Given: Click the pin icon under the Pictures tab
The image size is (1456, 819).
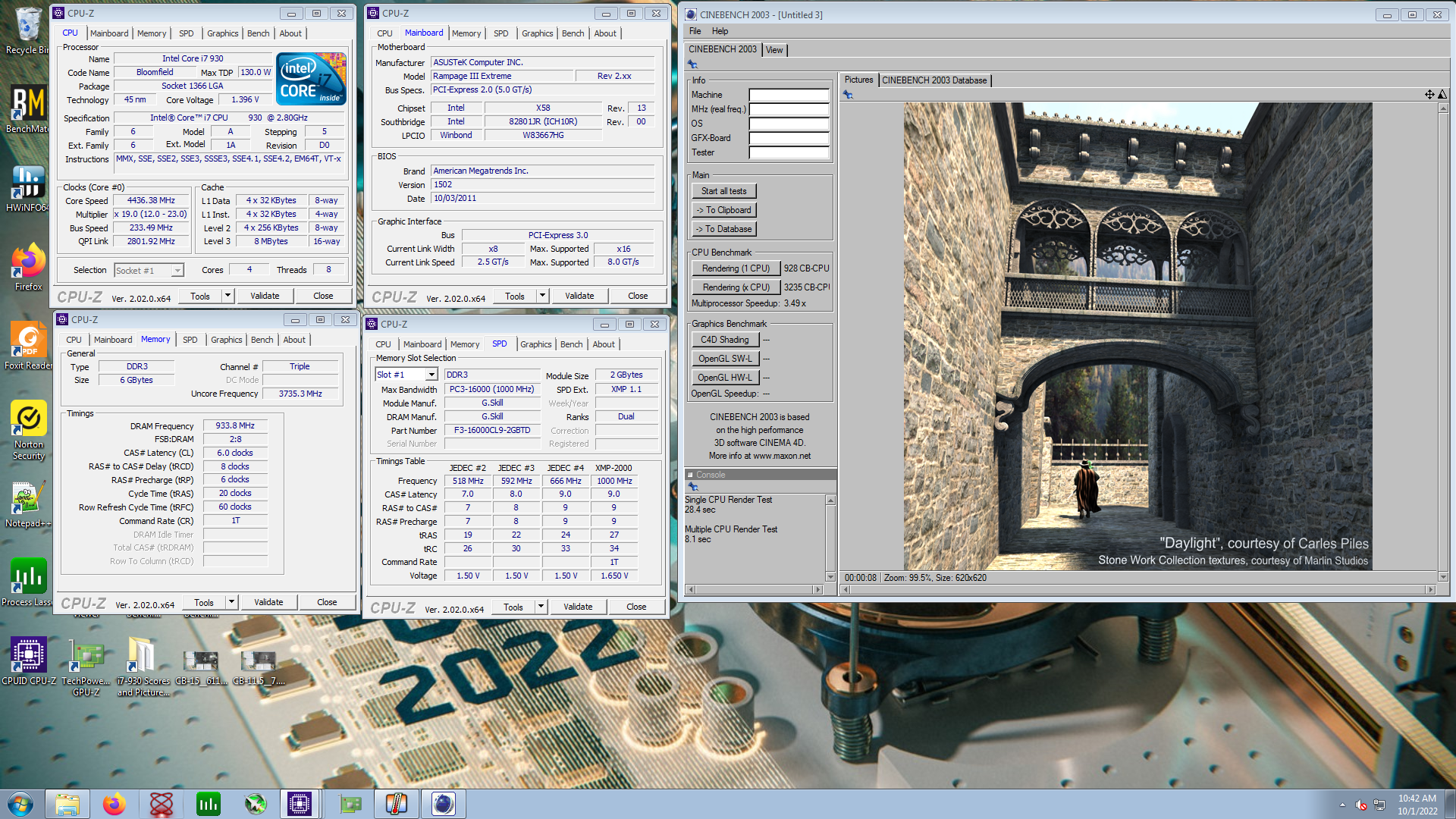Looking at the screenshot, I should coord(848,95).
